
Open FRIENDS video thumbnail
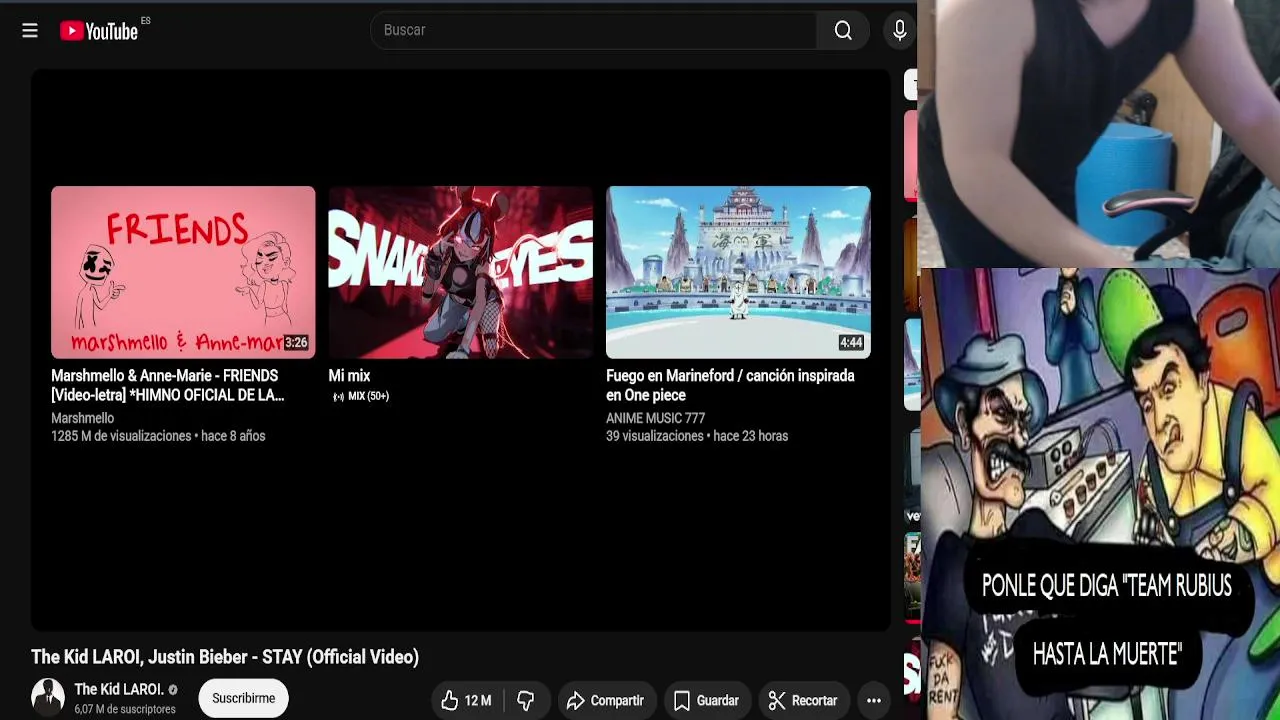183,272
